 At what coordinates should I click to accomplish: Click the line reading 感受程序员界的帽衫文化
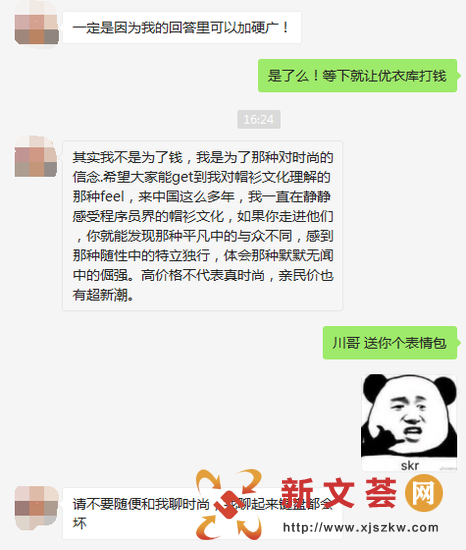(148, 216)
